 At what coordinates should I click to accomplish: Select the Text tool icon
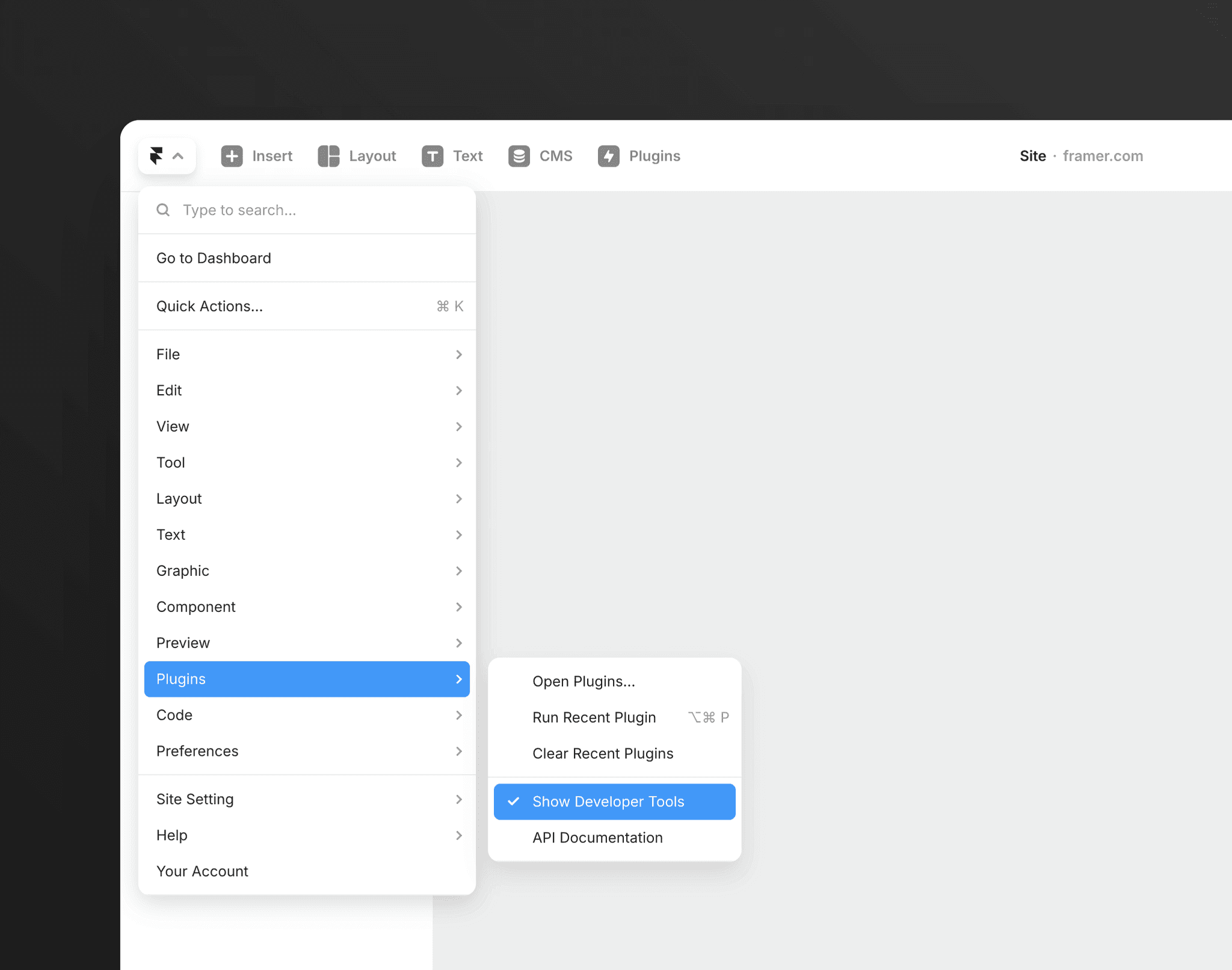(x=432, y=156)
